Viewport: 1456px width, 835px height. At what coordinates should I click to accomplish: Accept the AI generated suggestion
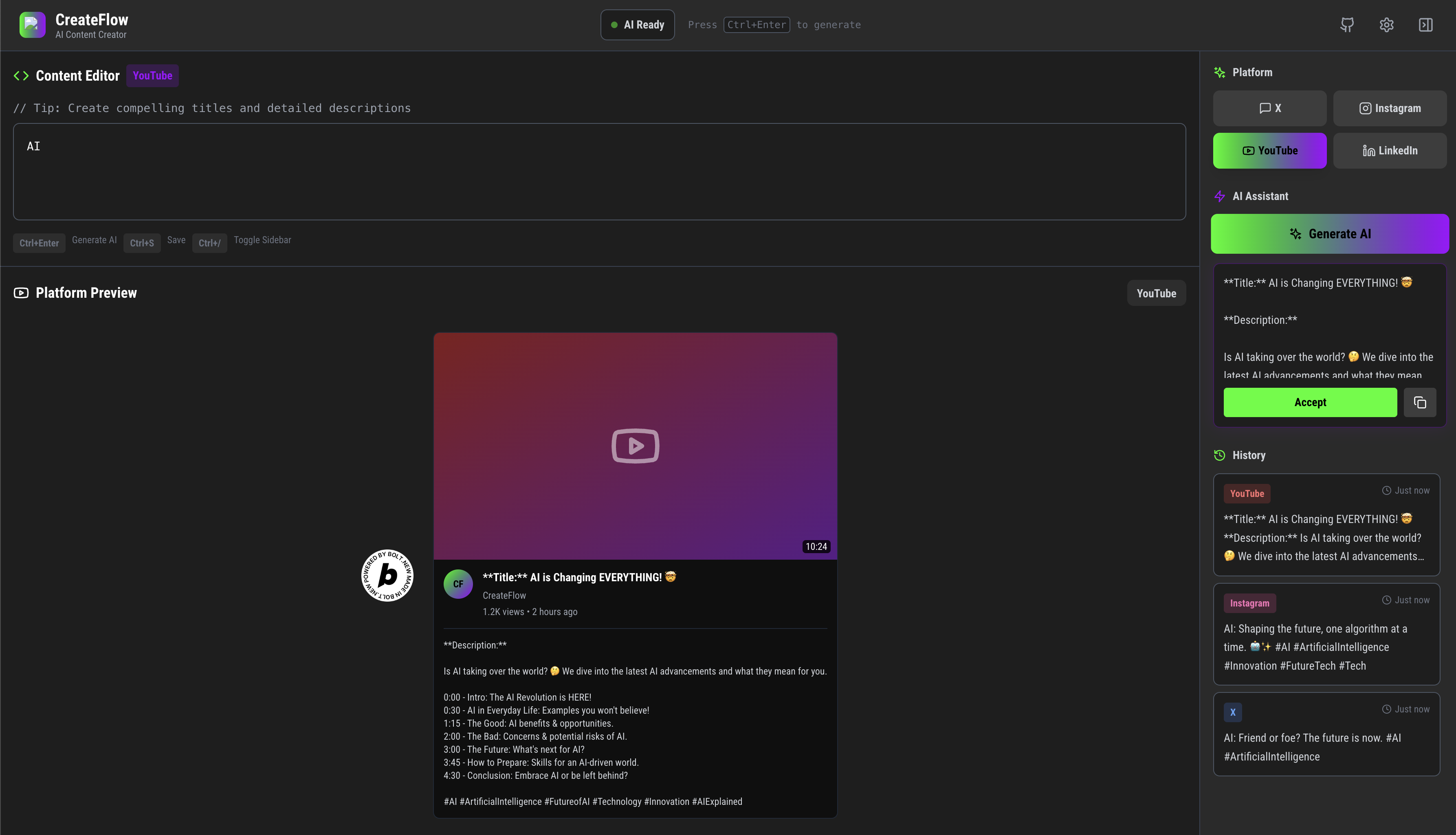pyautogui.click(x=1310, y=402)
